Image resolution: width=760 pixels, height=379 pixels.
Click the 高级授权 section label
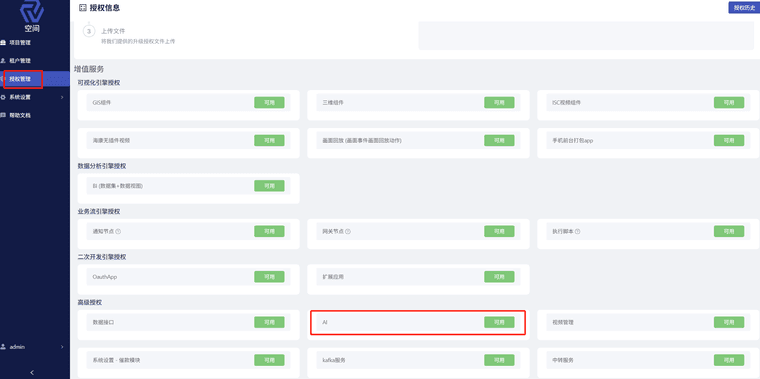(90, 302)
